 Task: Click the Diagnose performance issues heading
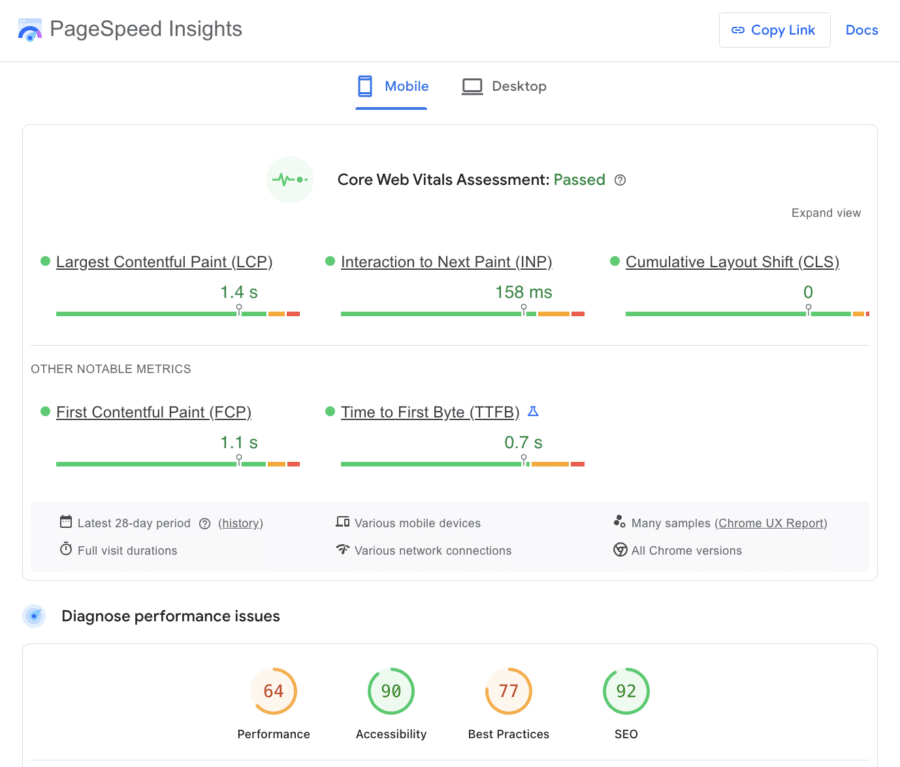pos(170,616)
